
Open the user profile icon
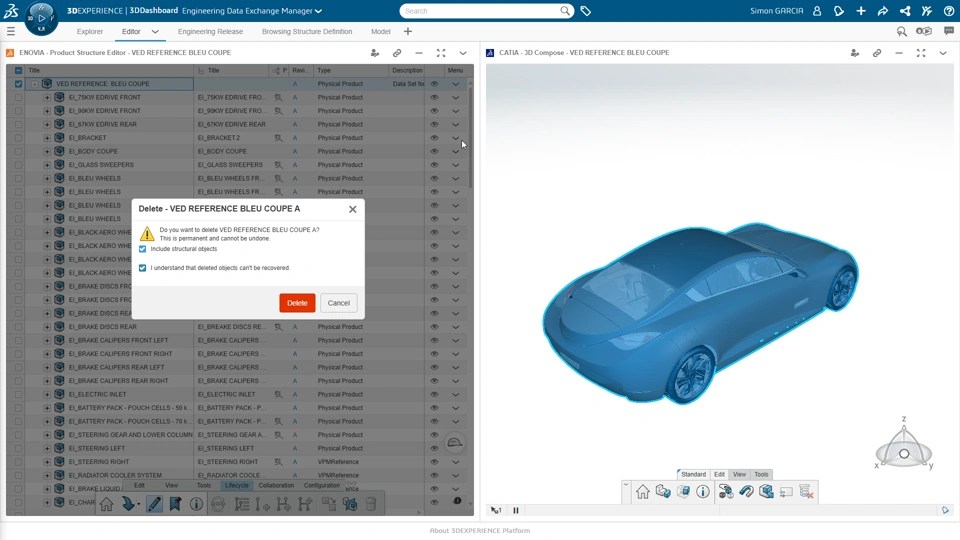point(817,11)
